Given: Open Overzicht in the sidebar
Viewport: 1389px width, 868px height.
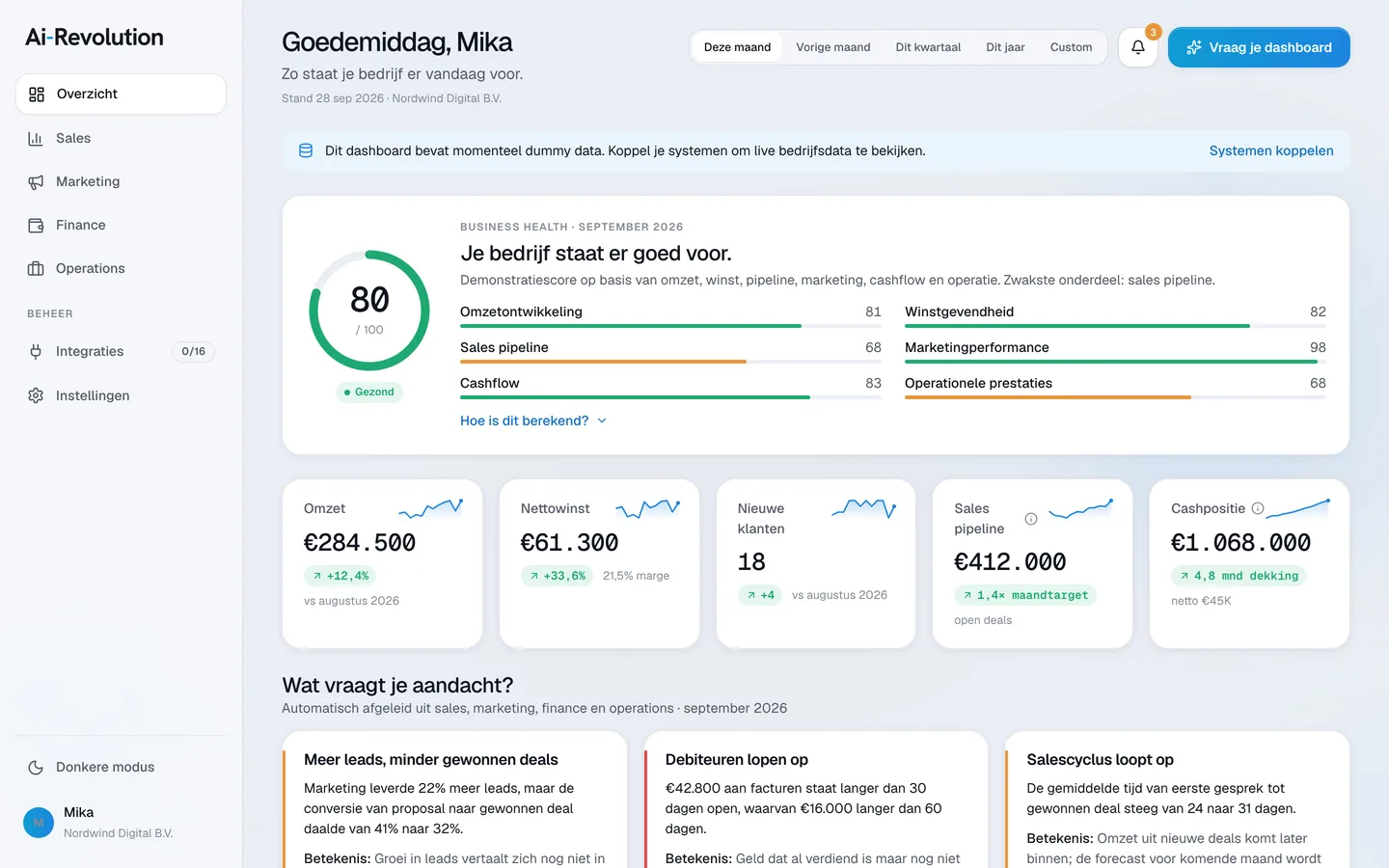Looking at the screenshot, I should (122, 94).
